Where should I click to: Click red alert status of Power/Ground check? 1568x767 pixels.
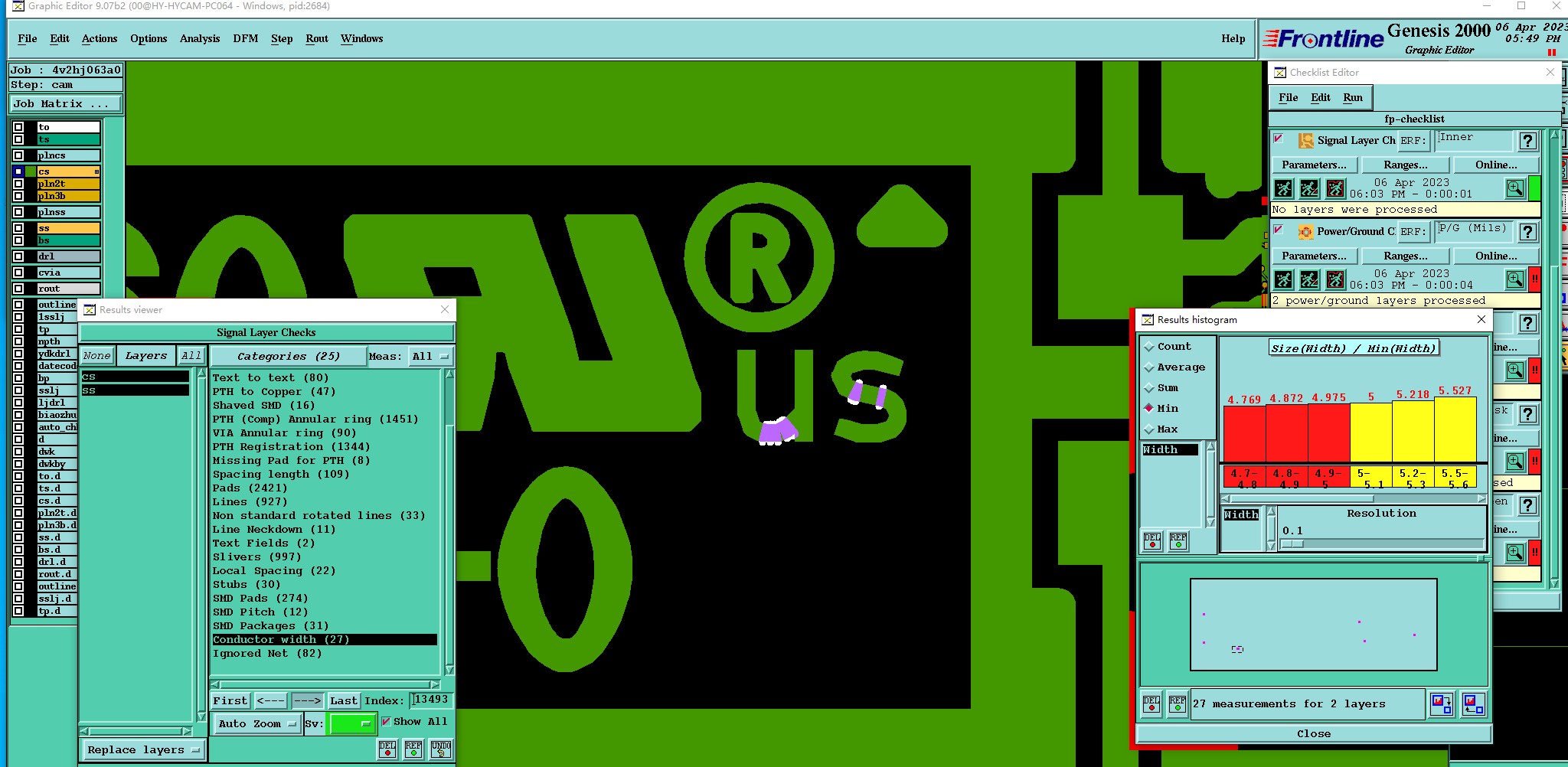tap(1534, 279)
